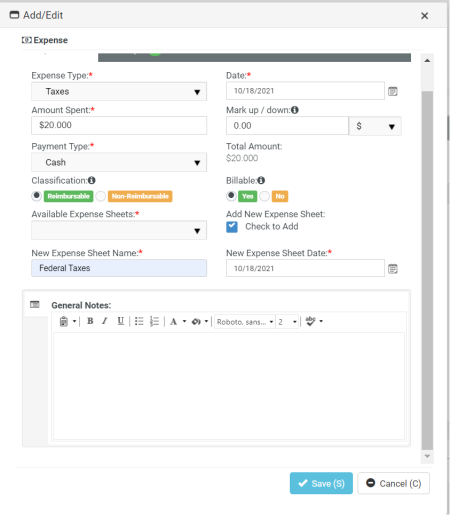450x515 pixels.
Task: Apply italic formatting in notes toolbar
Action: (x=105, y=321)
